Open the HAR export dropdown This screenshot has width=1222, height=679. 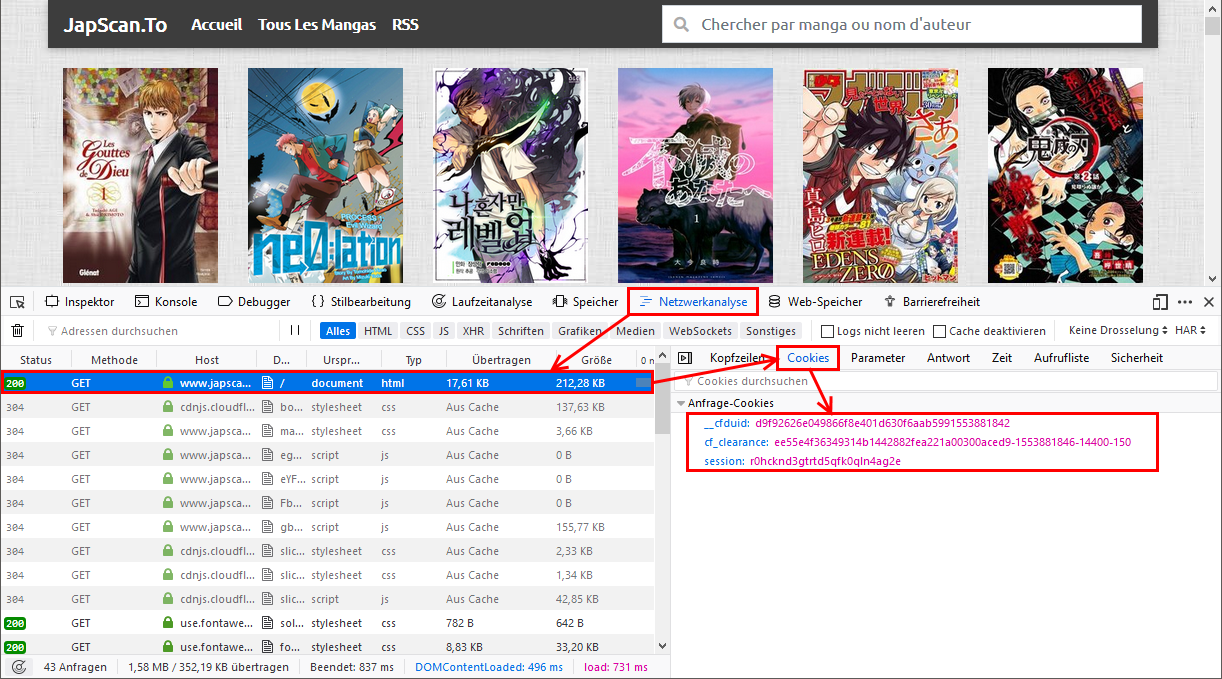pos(1190,330)
